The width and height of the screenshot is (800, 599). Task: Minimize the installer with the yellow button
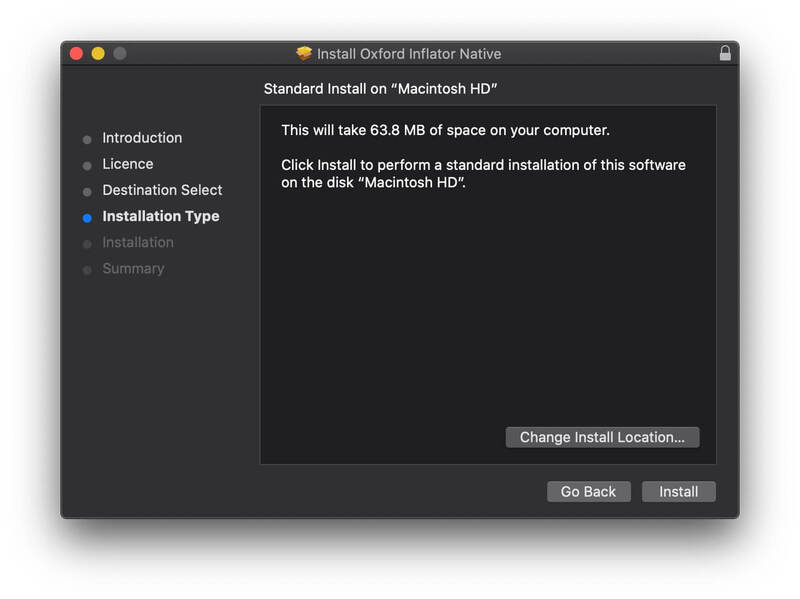tap(98, 54)
